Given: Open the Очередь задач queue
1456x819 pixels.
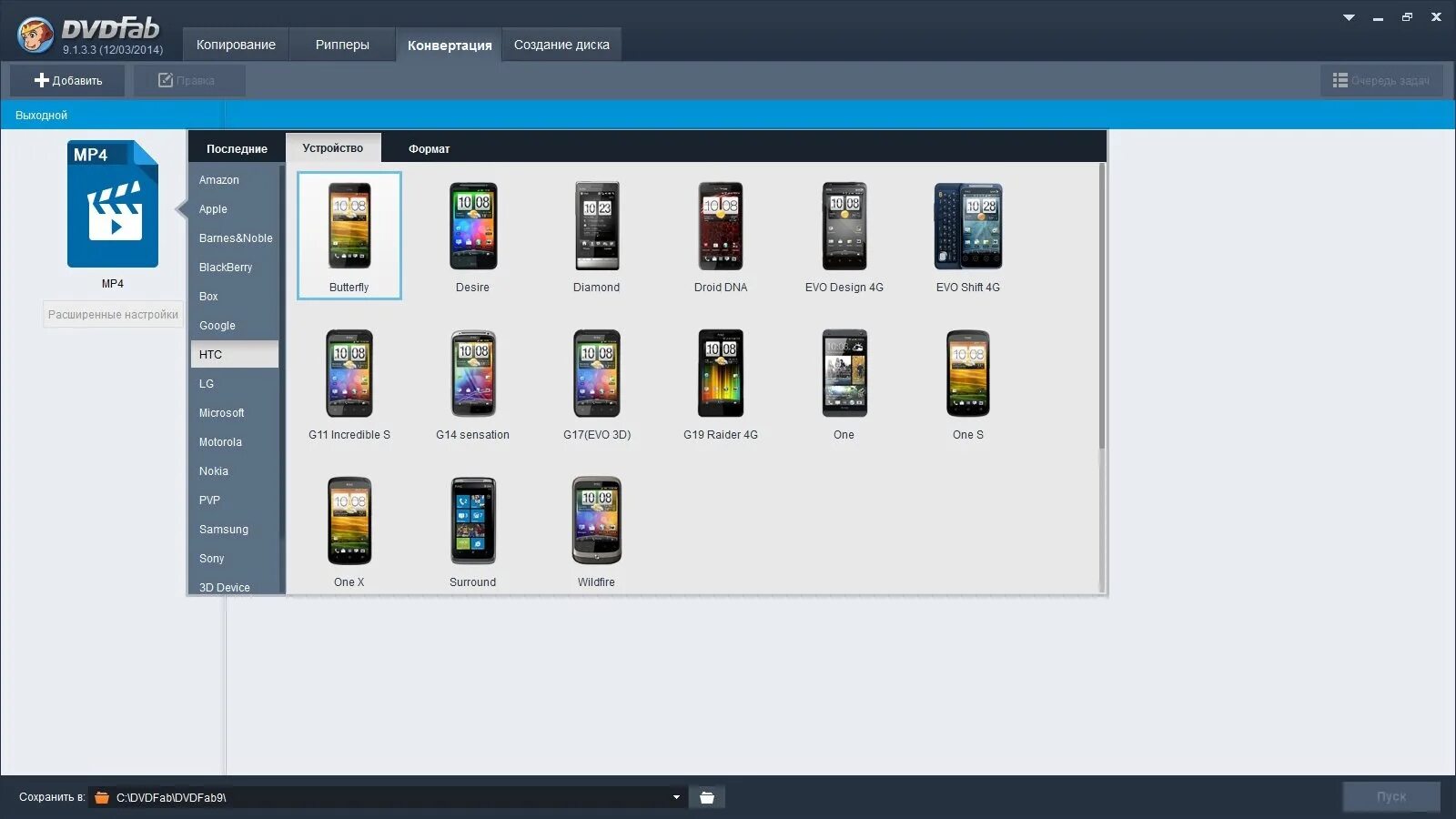Looking at the screenshot, I should [x=1381, y=80].
